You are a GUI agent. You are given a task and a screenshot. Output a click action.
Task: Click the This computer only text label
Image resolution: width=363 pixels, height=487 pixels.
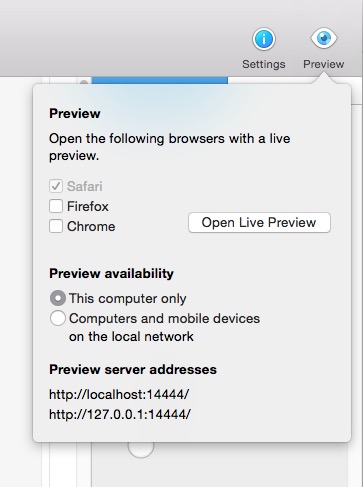pyautogui.click(x=127, y=298)
